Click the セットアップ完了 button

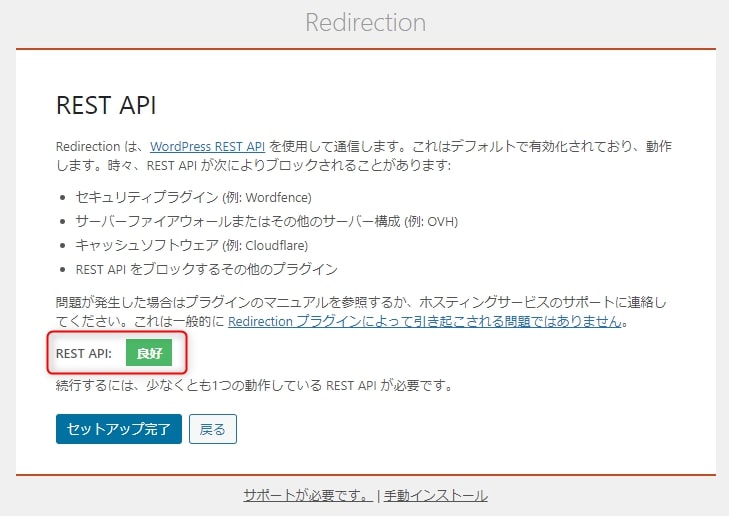(x=119, y=429)
